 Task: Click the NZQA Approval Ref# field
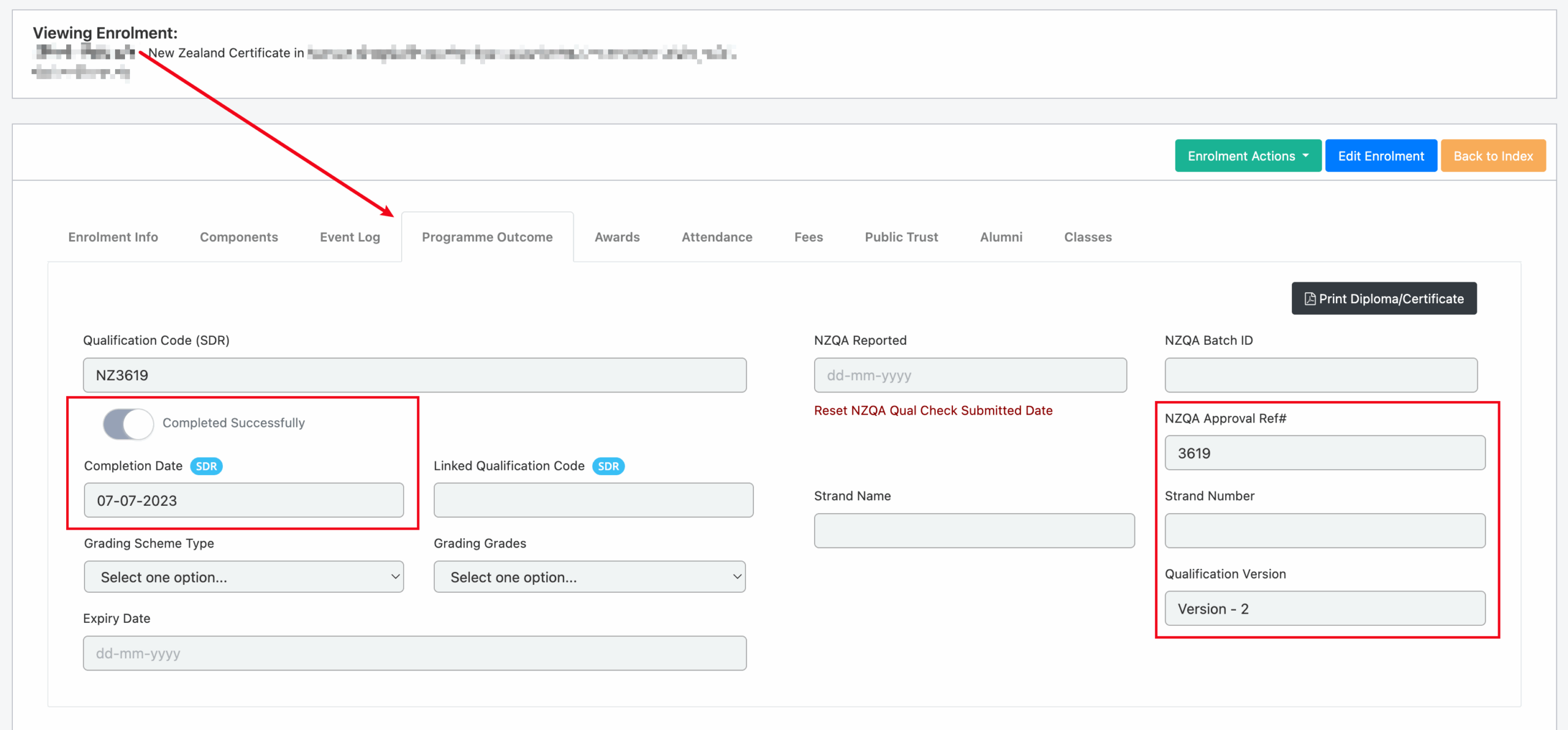1324,453
